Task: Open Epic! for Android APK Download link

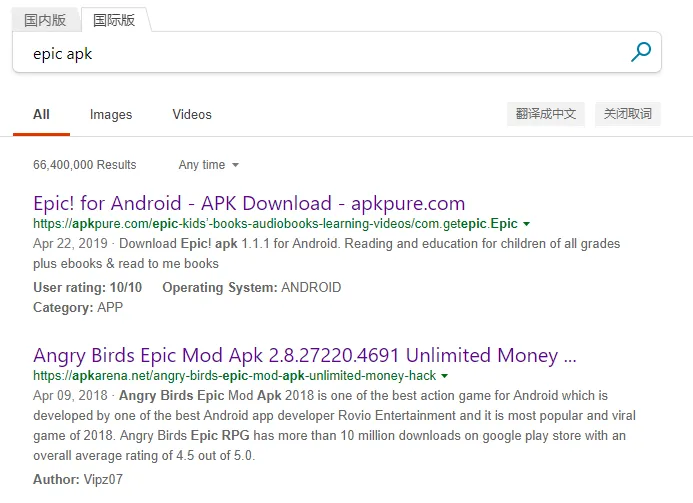Action: pyautogui.click(x=249, y=203)
